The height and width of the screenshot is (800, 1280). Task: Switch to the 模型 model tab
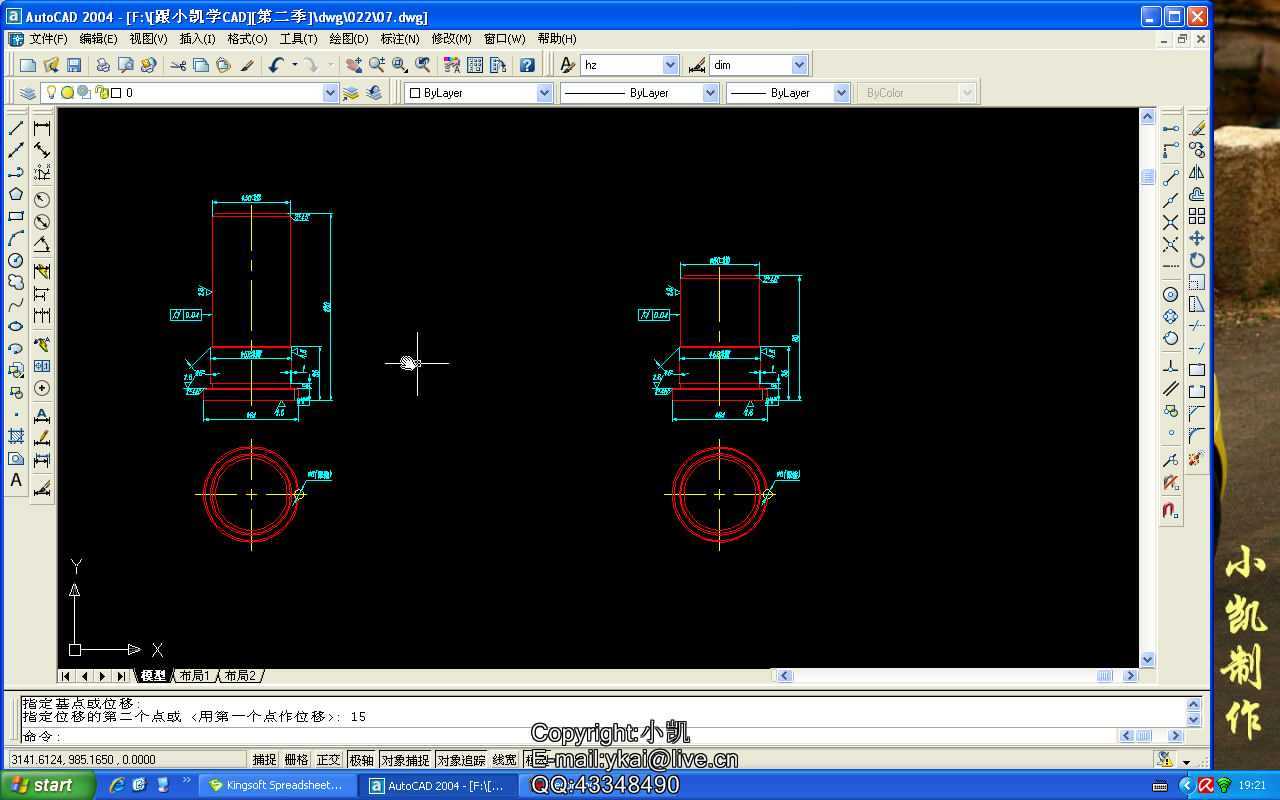pyautogui.click(x=152, y=676)
